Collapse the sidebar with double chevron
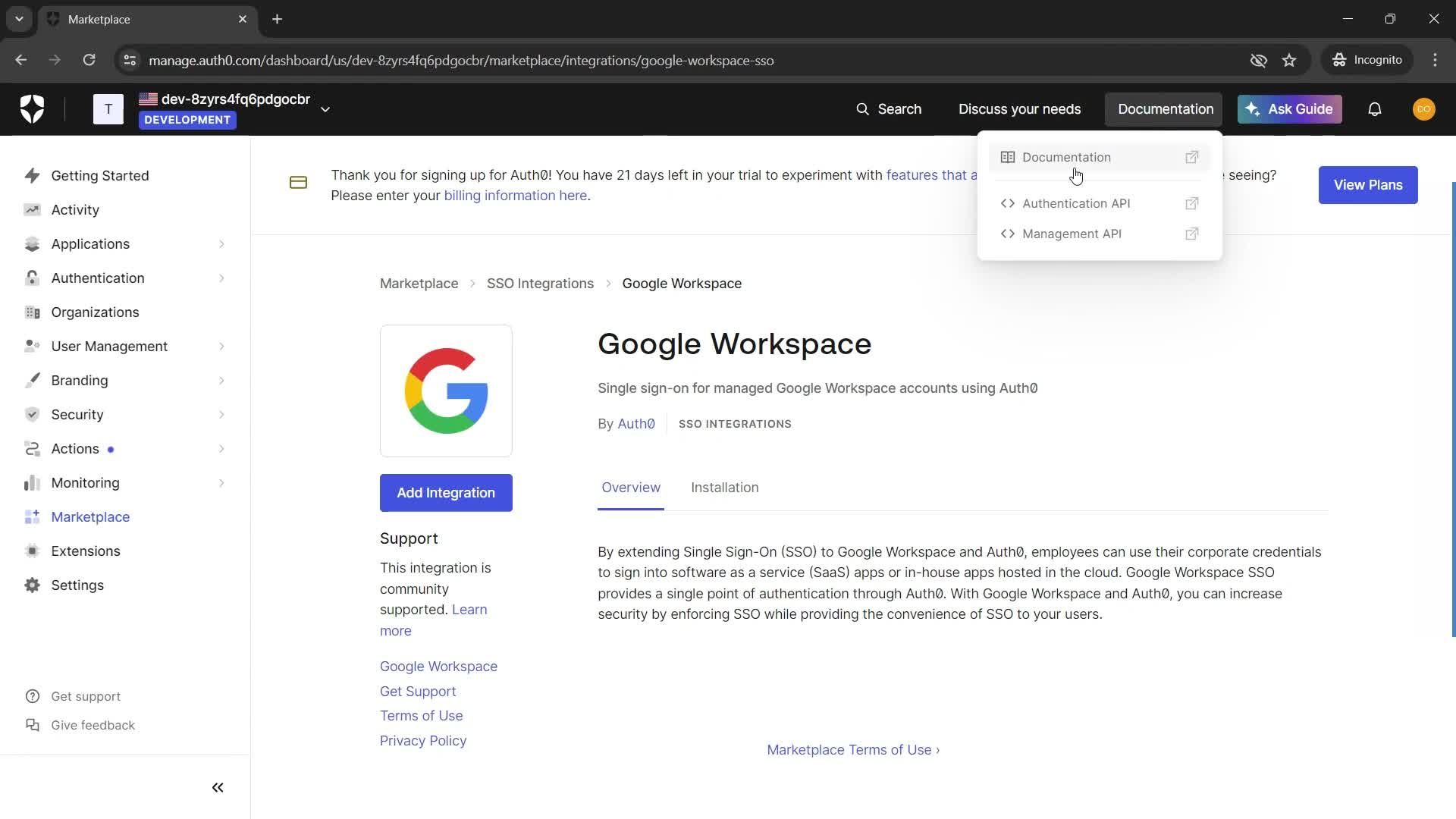The width and height of the screenshot is (1456, 819). point(218,788)
